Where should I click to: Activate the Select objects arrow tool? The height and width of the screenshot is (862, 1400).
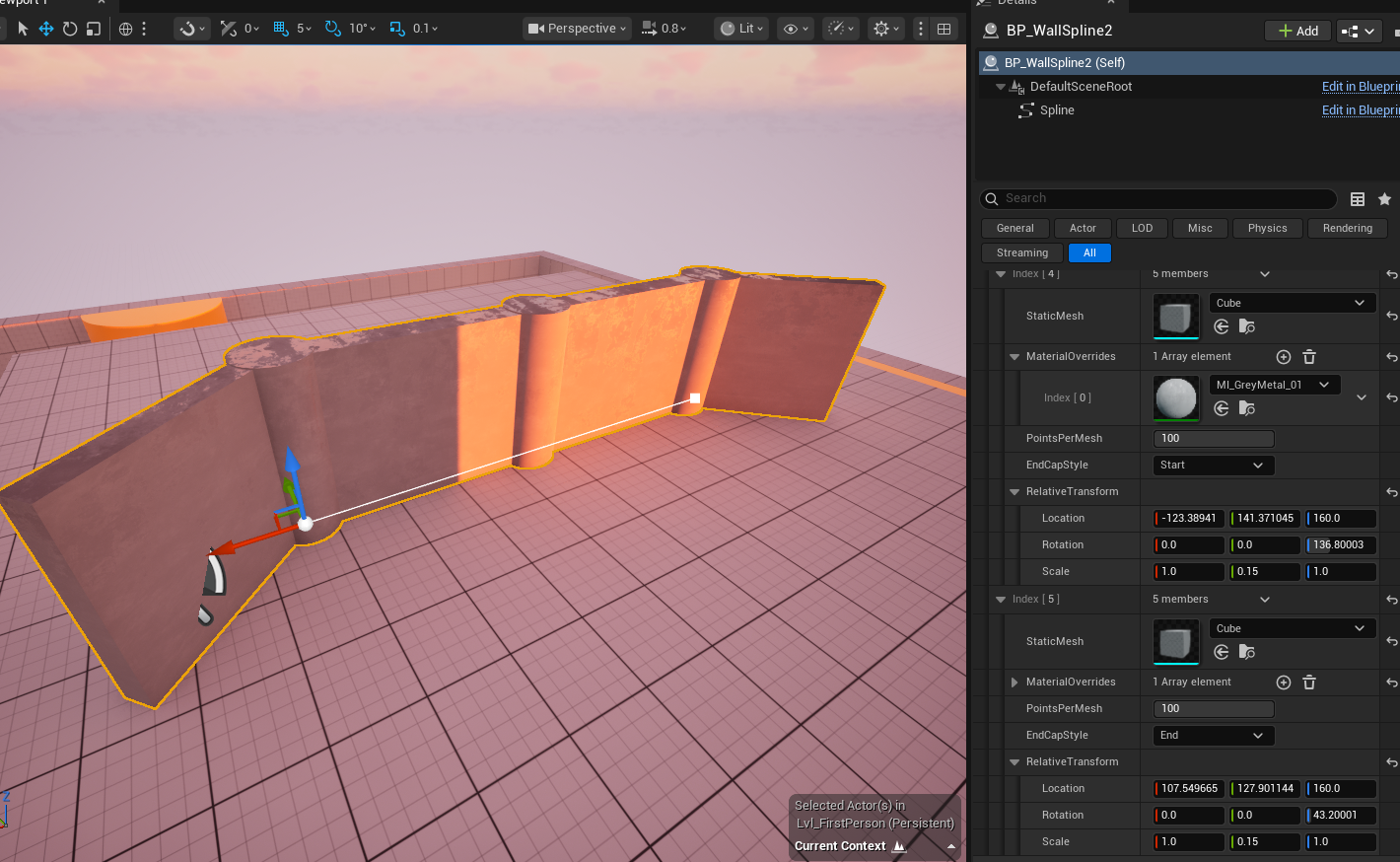click(23, 29)
